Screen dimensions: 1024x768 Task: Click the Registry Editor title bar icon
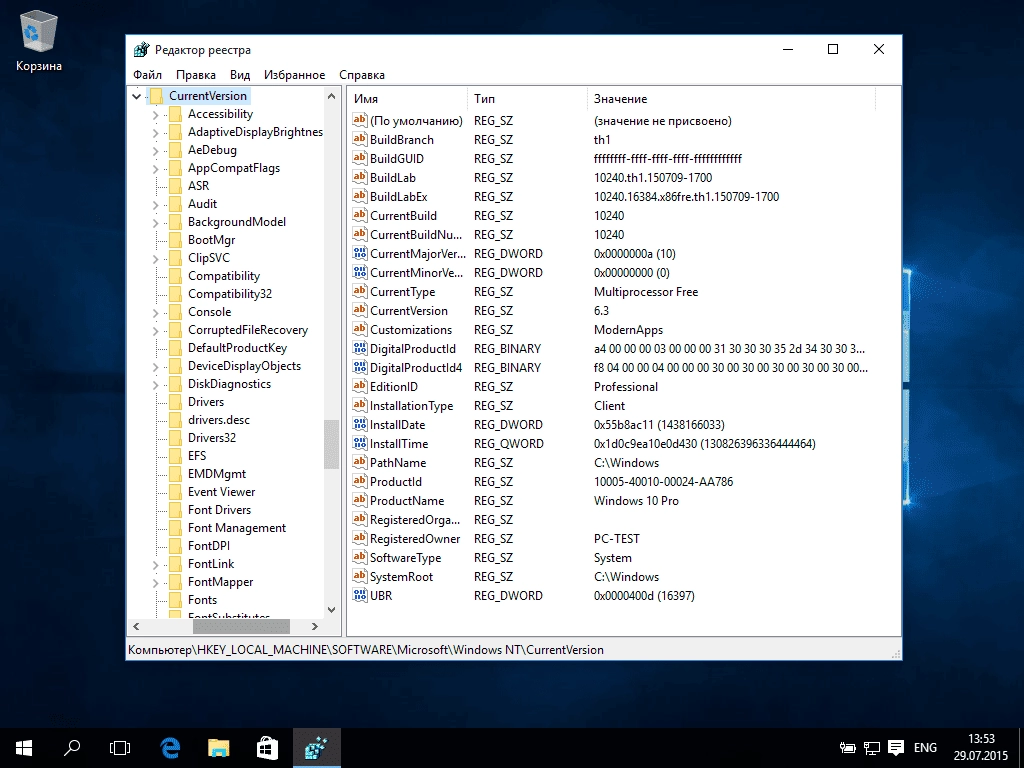coord(142,50)
